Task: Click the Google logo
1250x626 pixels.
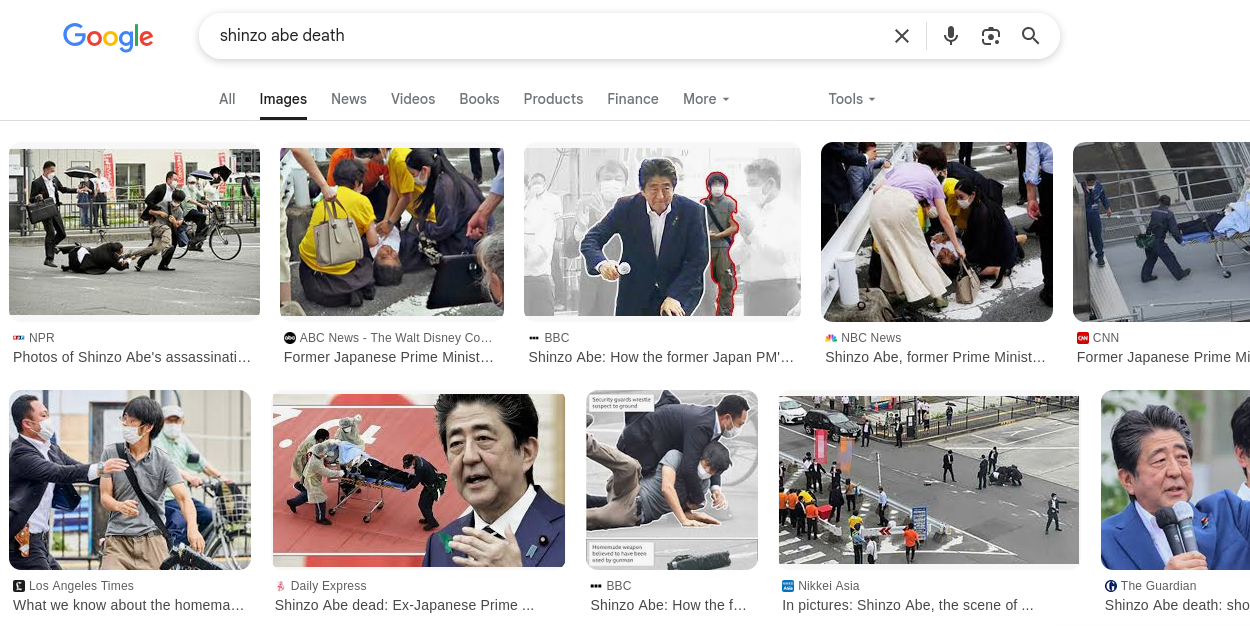Action: click(x=108, y=37)
